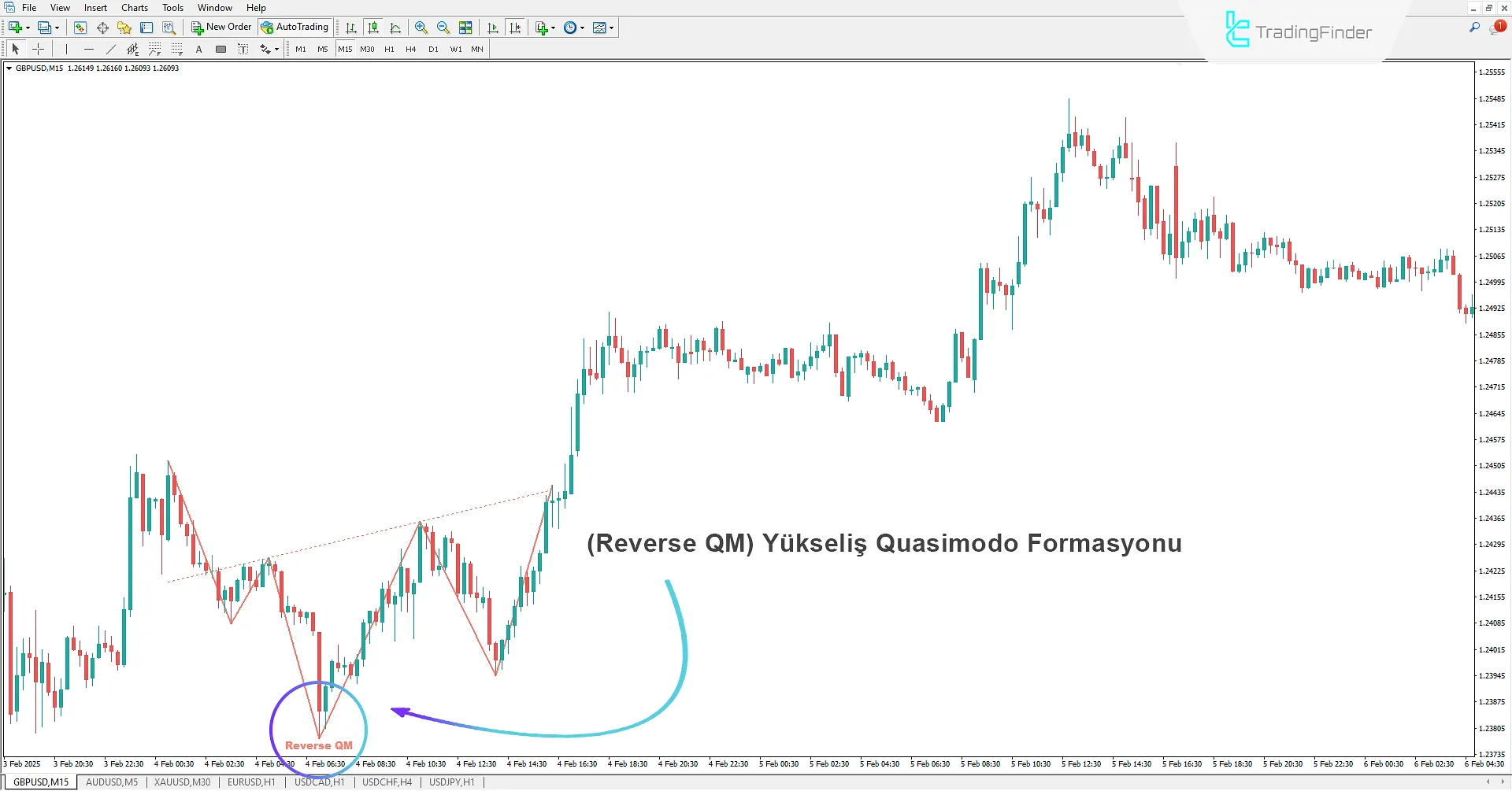The width and height of the screenshot is (1512, 791).
Task: Open the Charts menu
Action: point(134,7)
